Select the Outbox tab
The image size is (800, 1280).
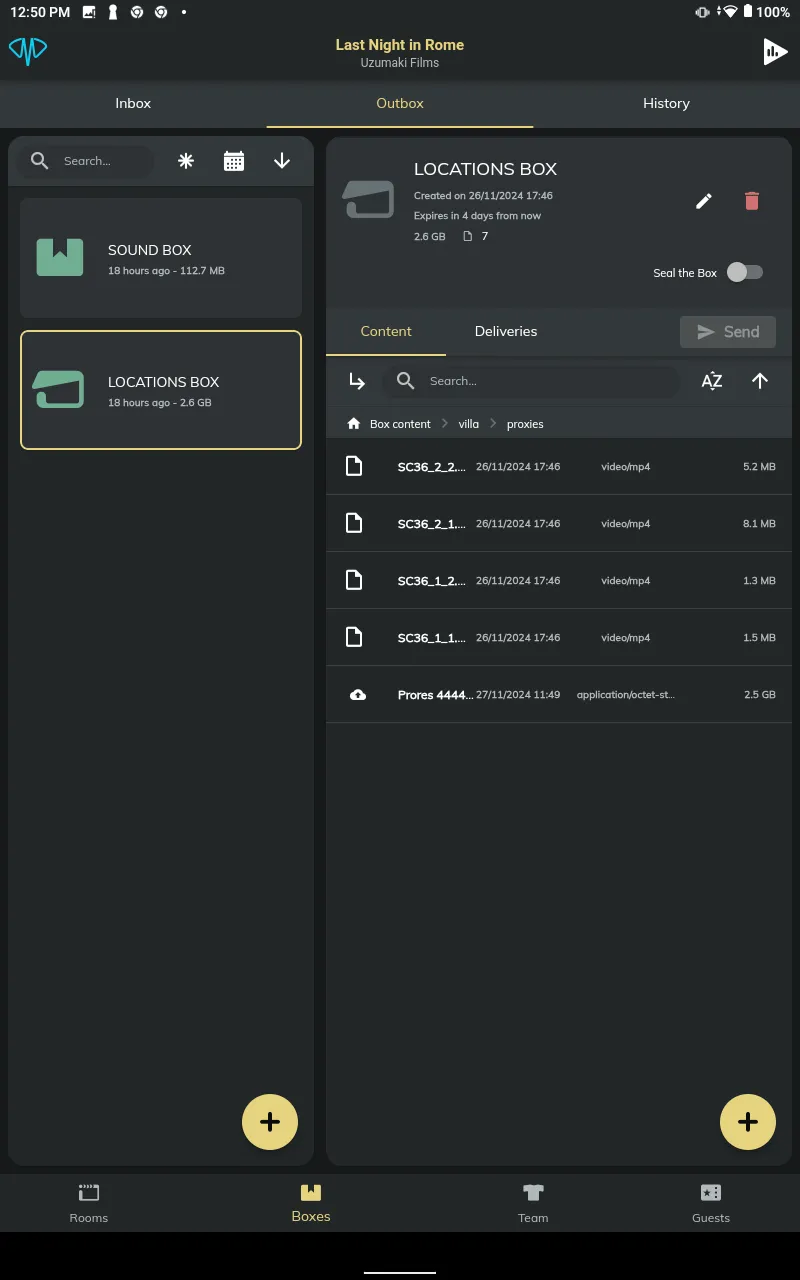pyautogui.click(x=400, y=103)
